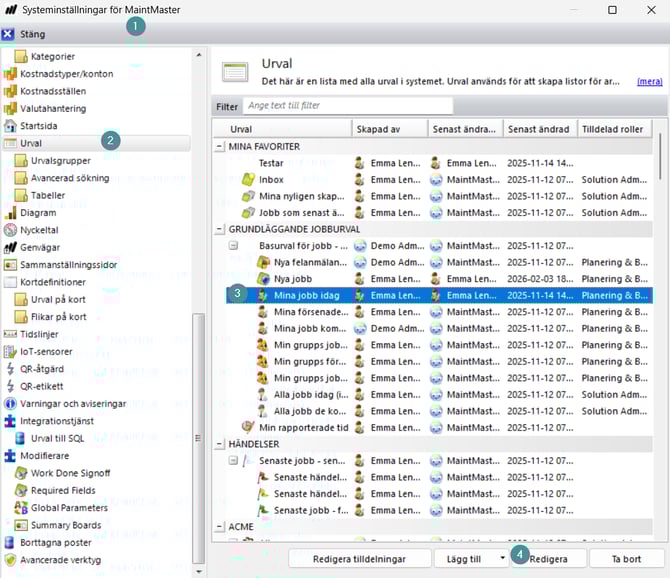Click the QR-etikett lightning icon
The height and width of the screenshot is (578, 670).
(11, 387)
